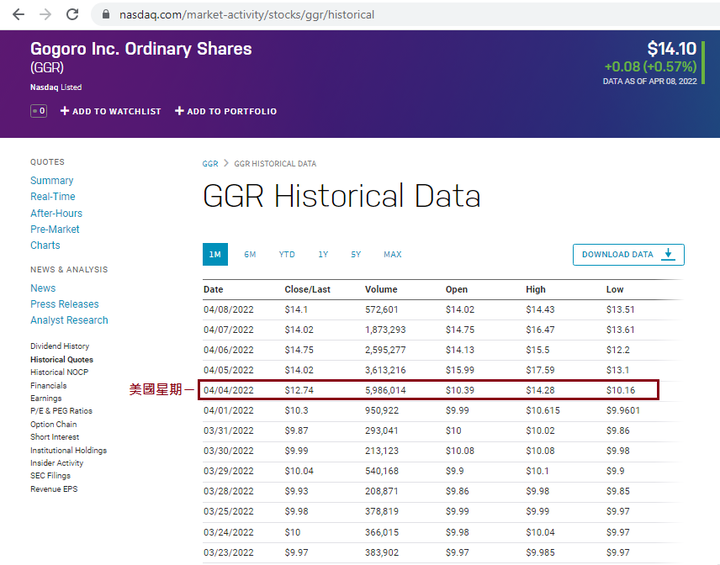Open Option Chain in the sidebar
This screenshot has height=565, width=720.
point(54,424)
